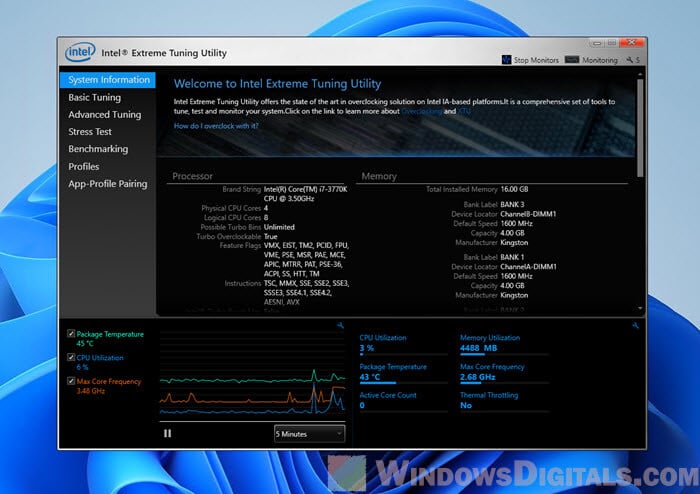Image resolution: width=700 pixels, height=494 pixels.
Task: Select the Package Temperature 43 °C monitor tile
Action: coord(403,372)
